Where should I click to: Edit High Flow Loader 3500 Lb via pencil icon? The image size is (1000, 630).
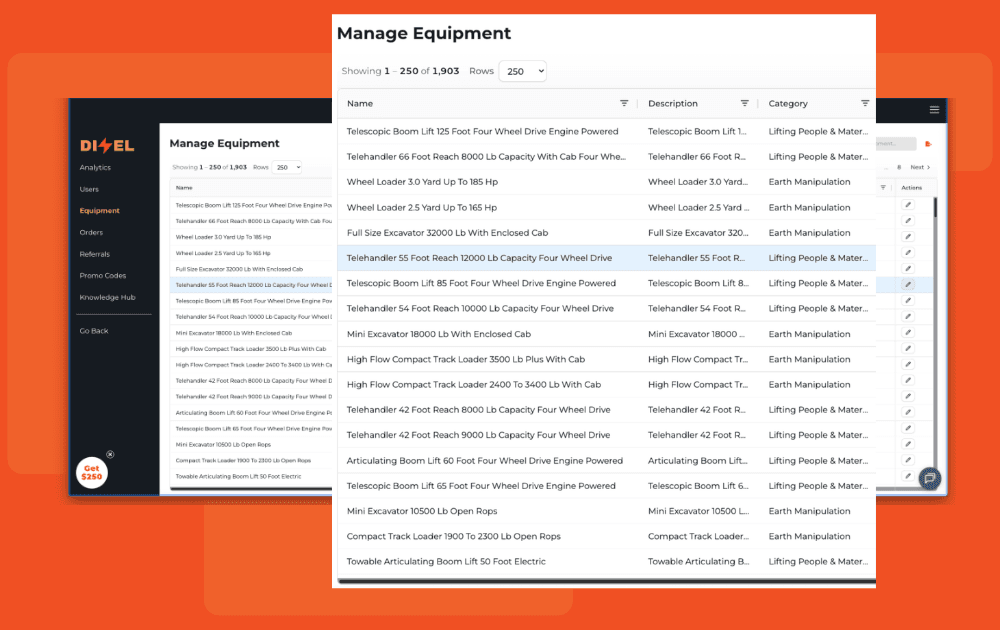tap(908, 348)
